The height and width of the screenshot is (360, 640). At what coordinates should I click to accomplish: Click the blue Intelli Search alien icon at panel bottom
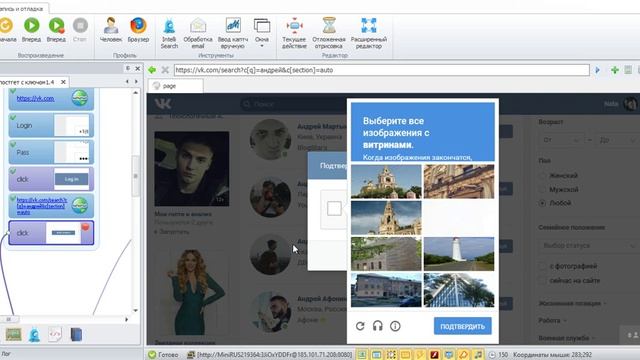(34, 335)
